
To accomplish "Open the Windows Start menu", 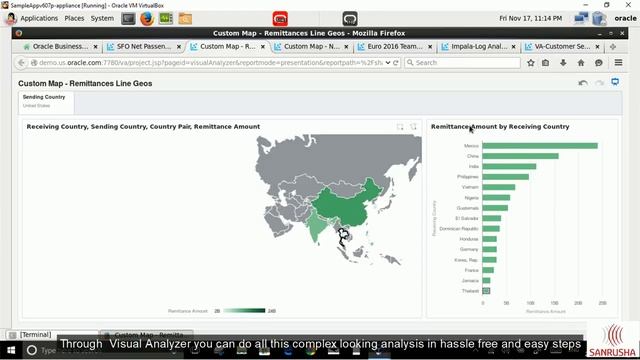I will click(x=11, y=350).
